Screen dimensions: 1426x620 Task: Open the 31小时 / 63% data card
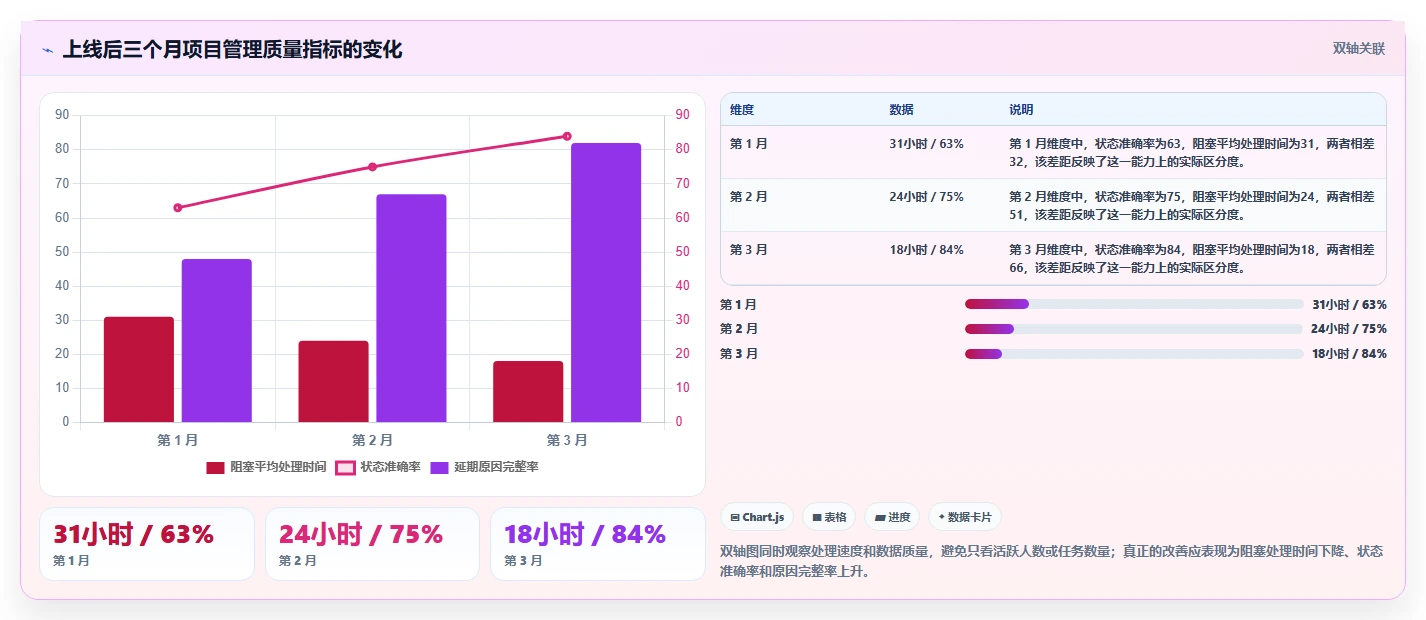coord(147,544)
